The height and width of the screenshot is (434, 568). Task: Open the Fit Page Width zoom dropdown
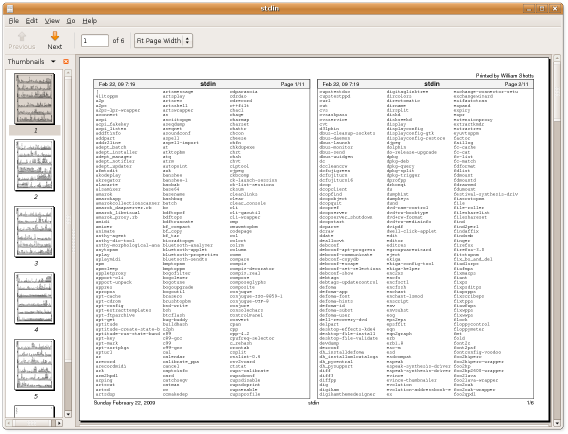163,41
